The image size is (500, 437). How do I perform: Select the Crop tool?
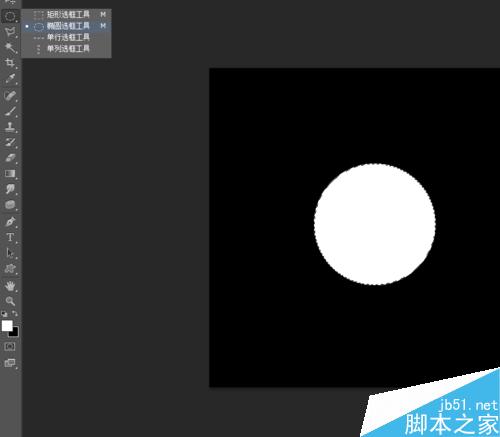click(x=10, y=63)
